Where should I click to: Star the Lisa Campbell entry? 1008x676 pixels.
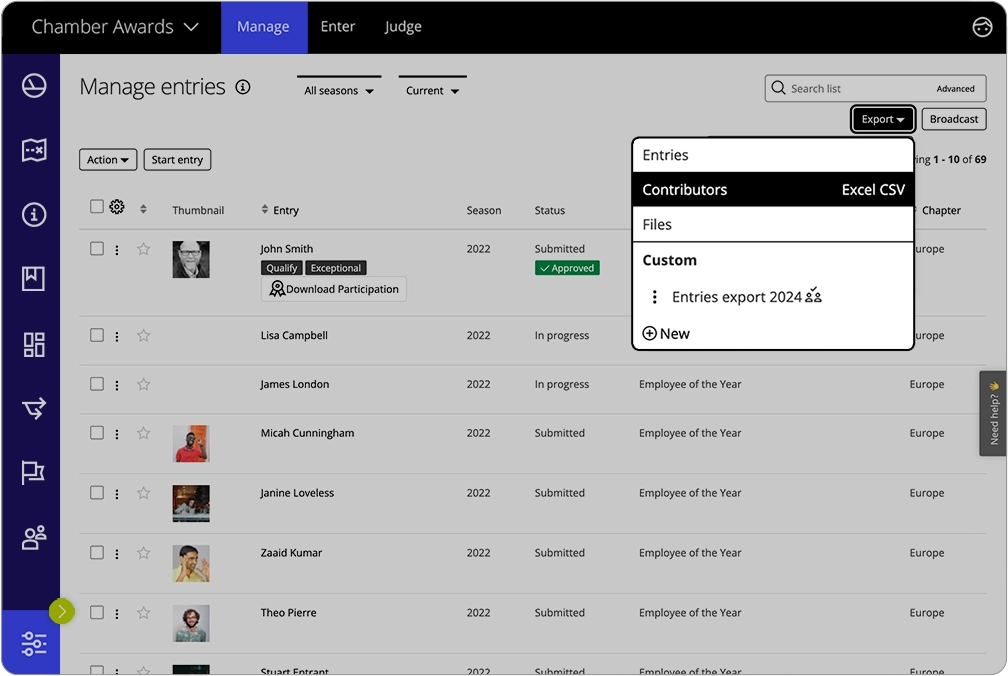tap(143, 336)
